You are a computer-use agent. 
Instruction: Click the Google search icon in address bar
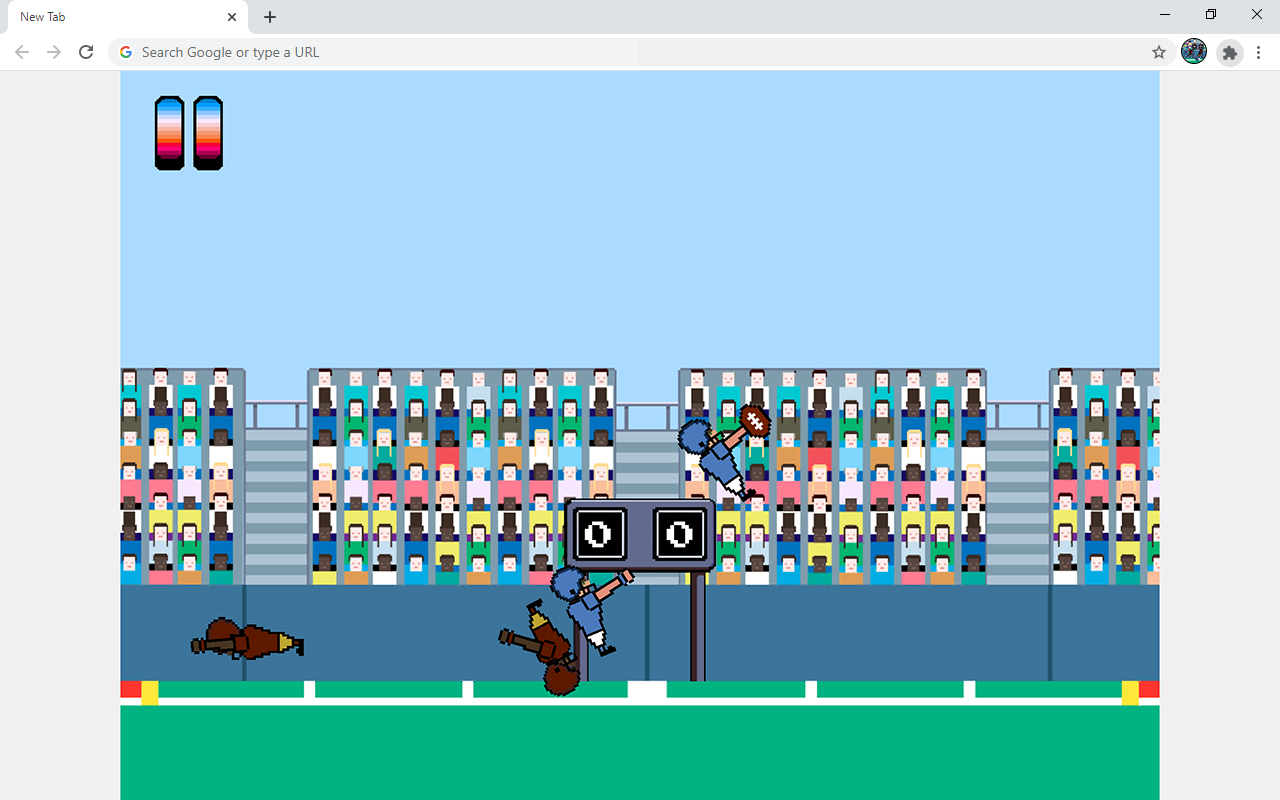pos(125,51)
